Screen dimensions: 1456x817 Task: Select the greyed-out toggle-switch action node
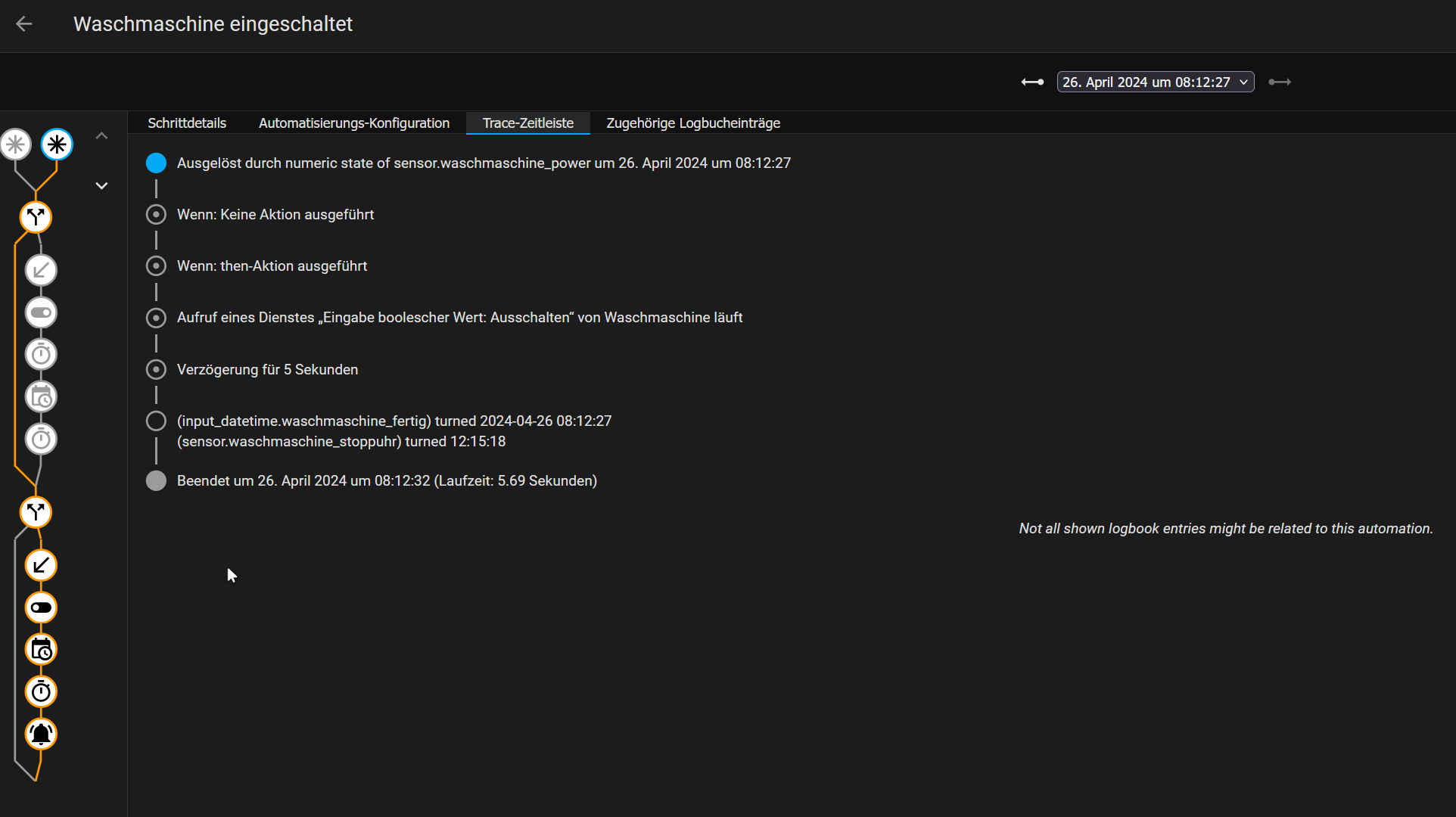tap(41, 312)
